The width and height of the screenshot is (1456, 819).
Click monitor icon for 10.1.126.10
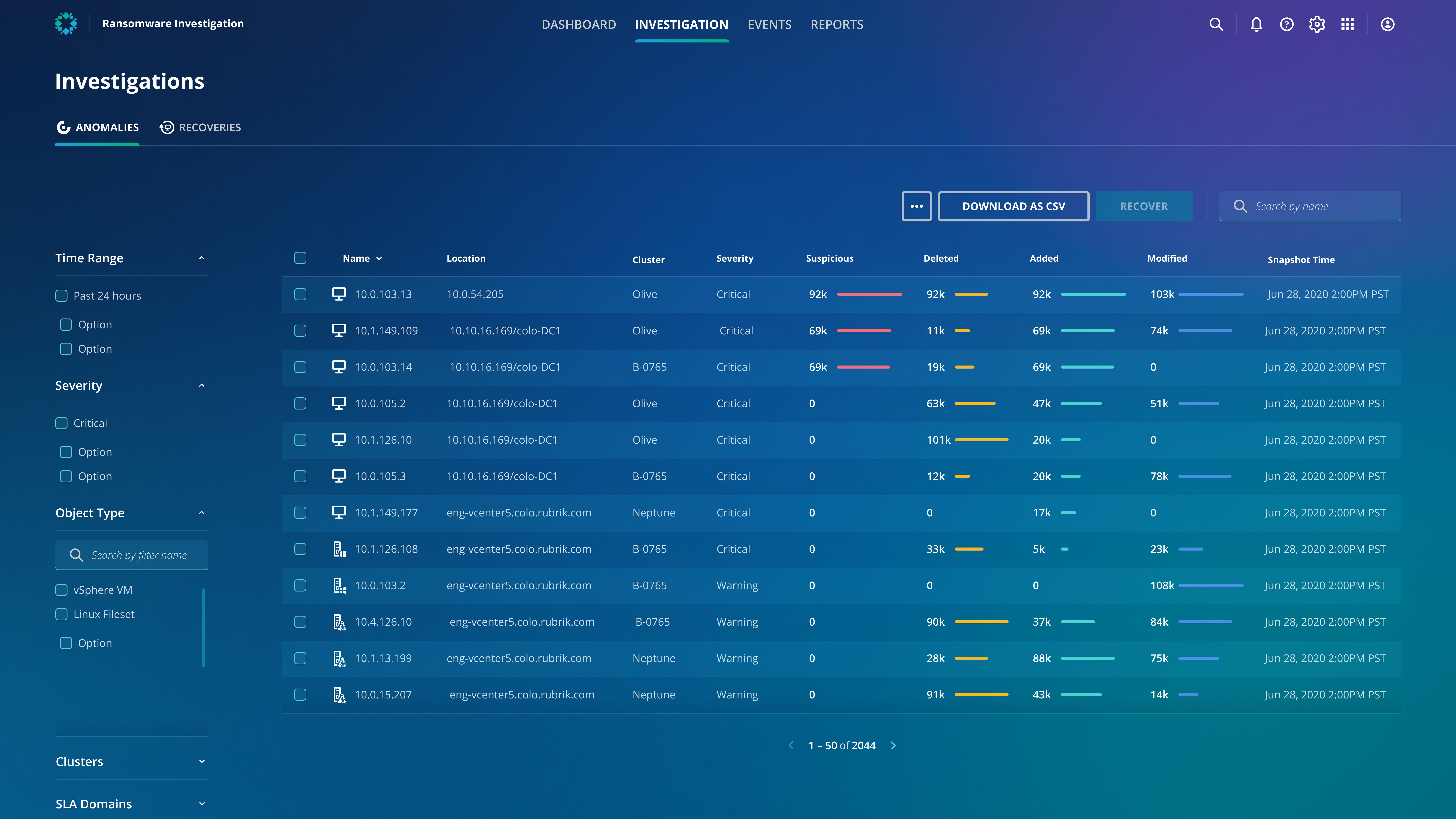pos(339,440)
